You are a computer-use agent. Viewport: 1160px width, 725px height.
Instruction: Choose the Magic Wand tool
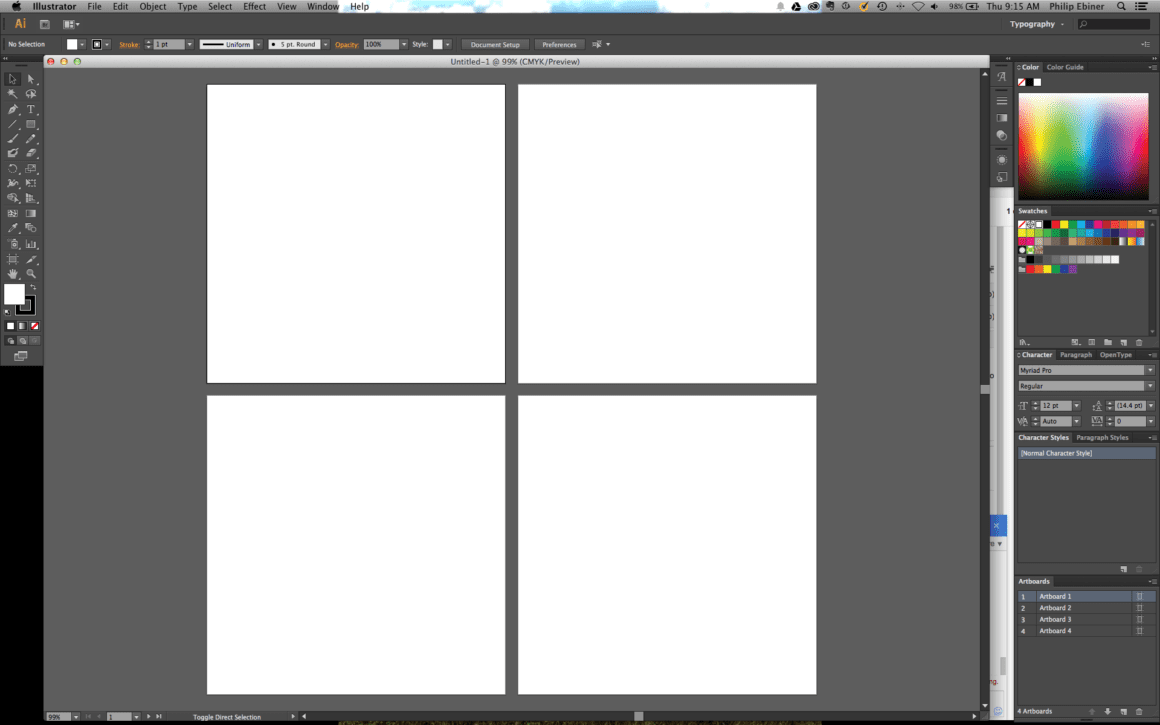(x=13, y=94)
